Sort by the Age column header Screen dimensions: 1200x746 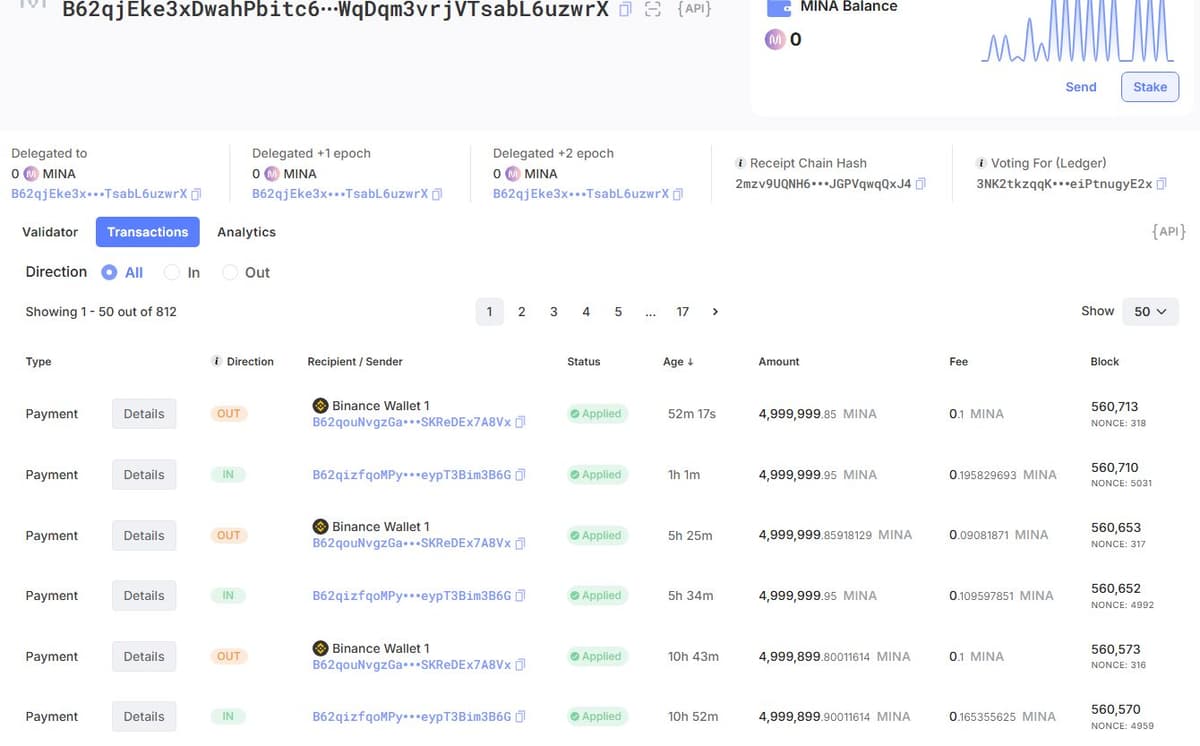[x=678, y=361]
